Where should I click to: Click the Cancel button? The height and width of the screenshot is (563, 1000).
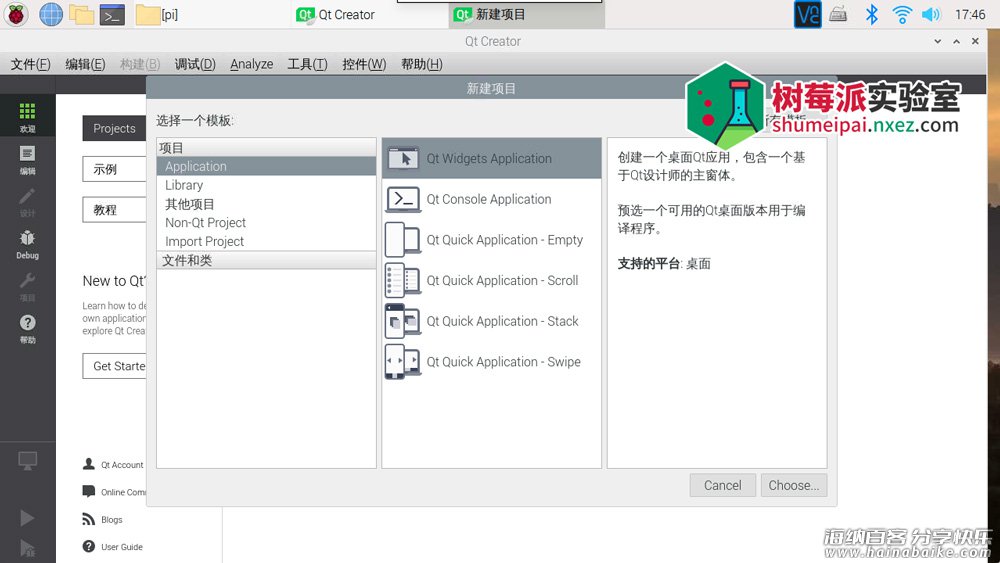pos(723,485)
